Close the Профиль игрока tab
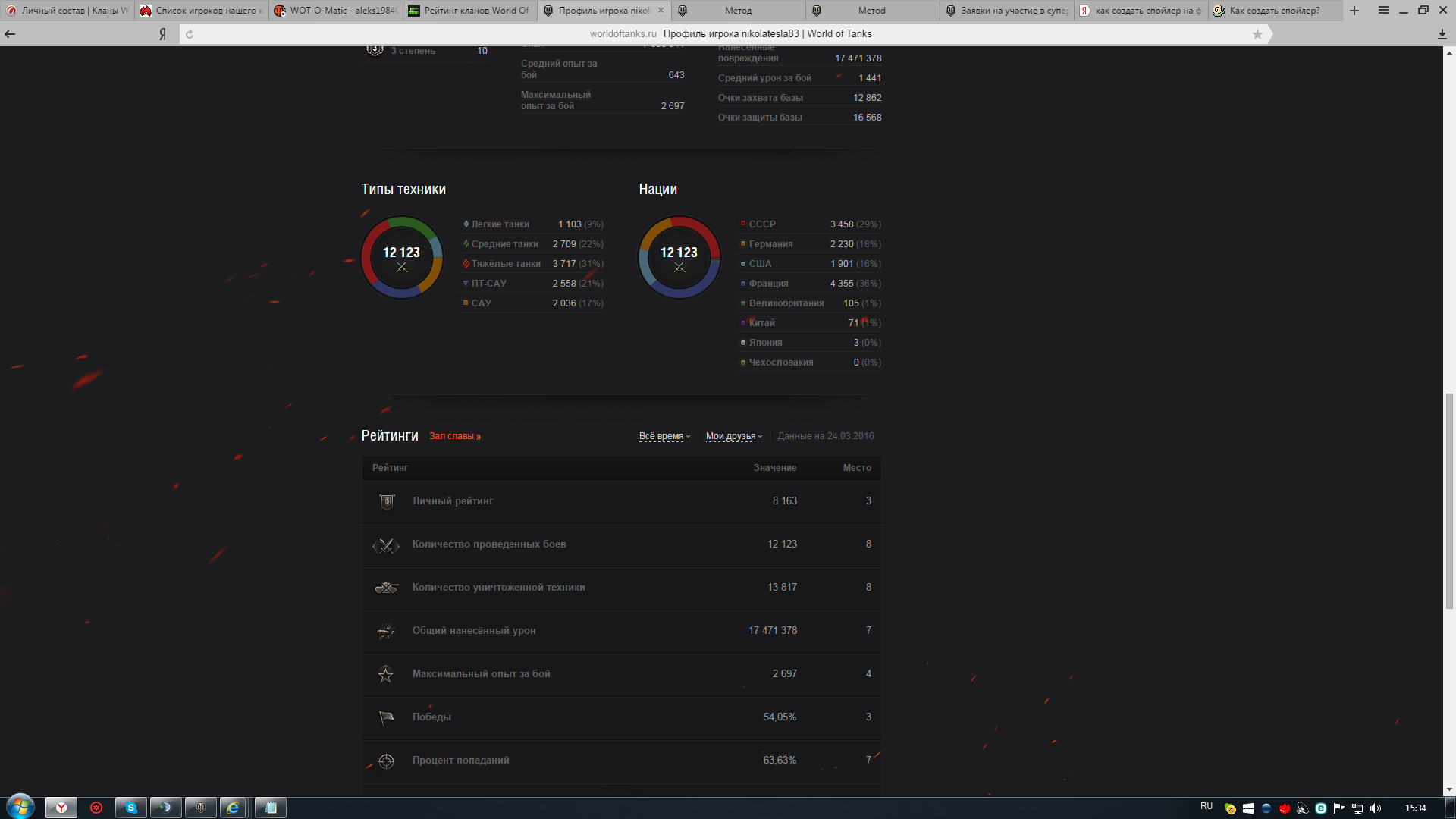The height and width of the screenshot is (819, 1456). [661, 11]
